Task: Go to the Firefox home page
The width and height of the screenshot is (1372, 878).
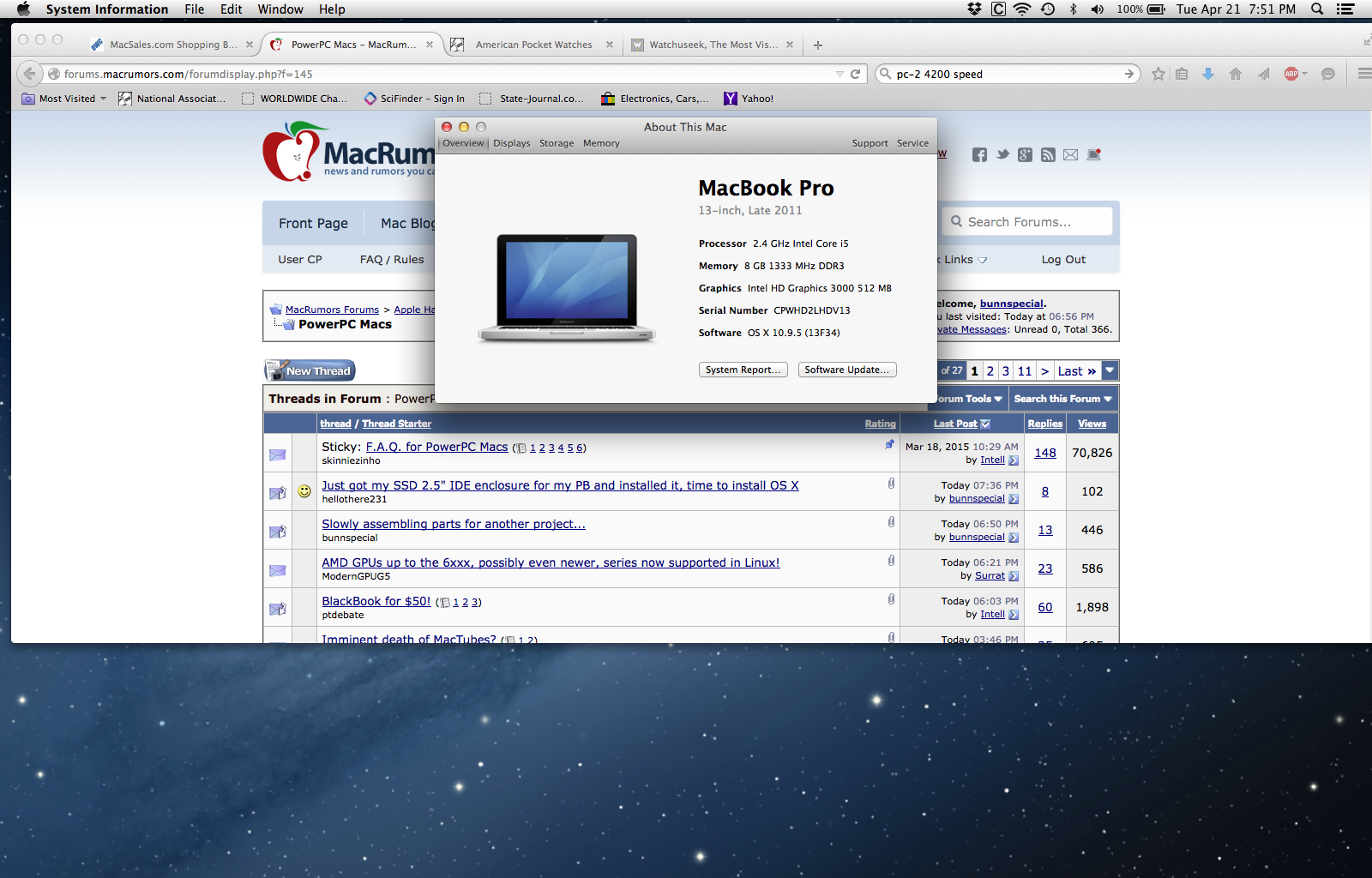Action: click(x=1236, y=74)
